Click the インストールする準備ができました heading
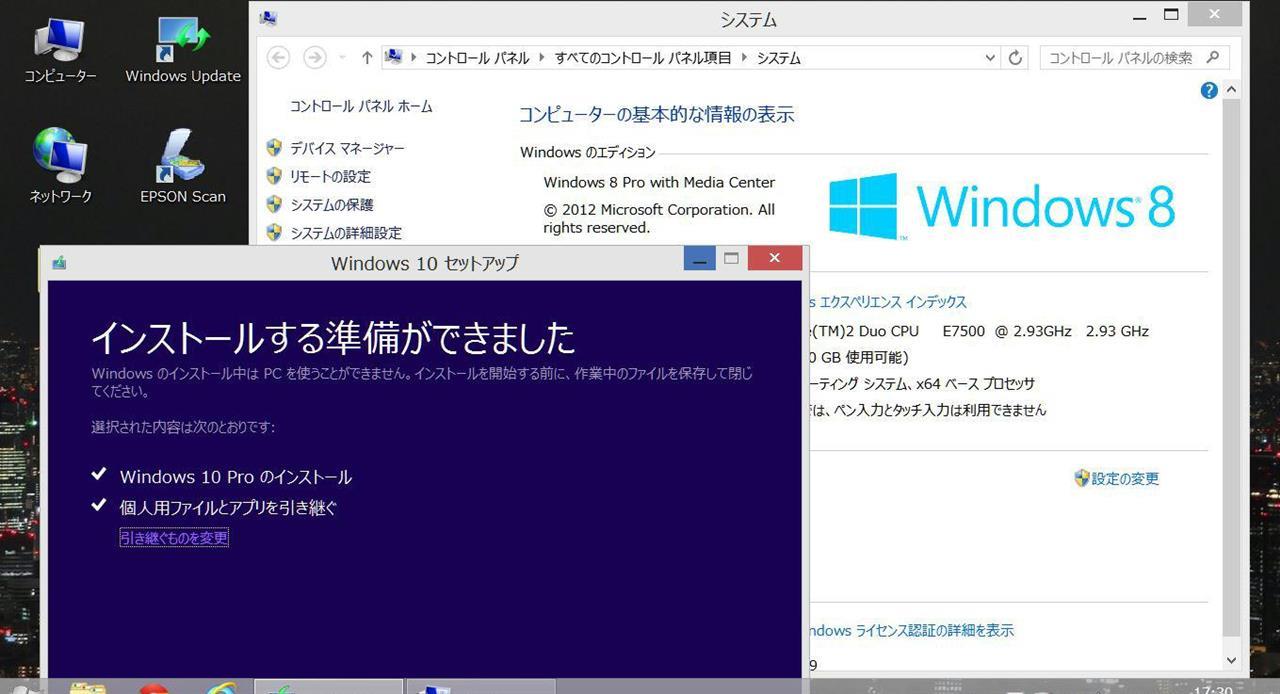The width and height of the screenshot is (1280, 694). pos(333,337)
